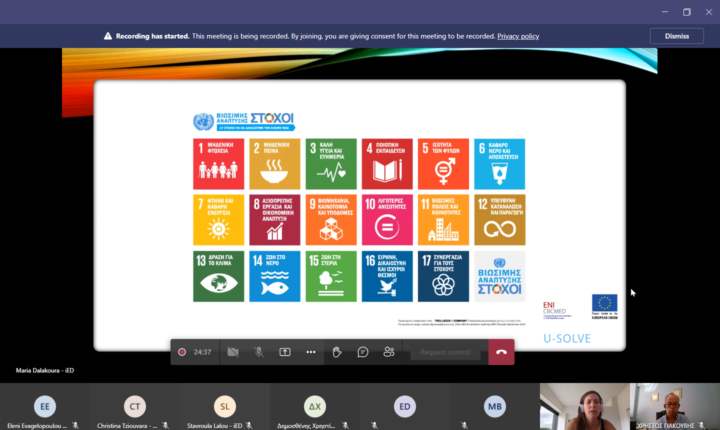Screen dimensions: 720x430
Task: Click the UN emblem in slide header
Action: 203,122
